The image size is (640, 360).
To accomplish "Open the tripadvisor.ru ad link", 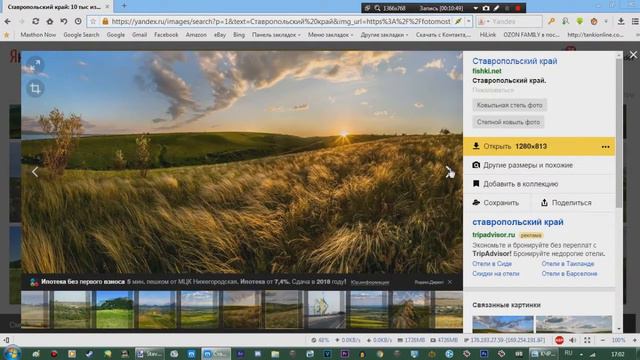I will click(x=493, y=235).
